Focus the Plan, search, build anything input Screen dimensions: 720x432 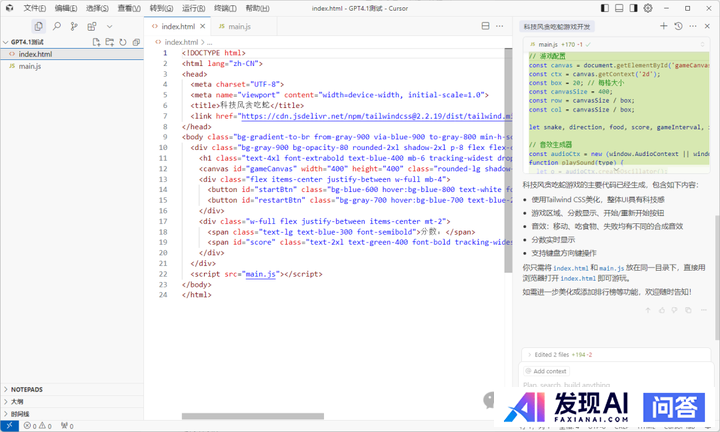[567, 385]
